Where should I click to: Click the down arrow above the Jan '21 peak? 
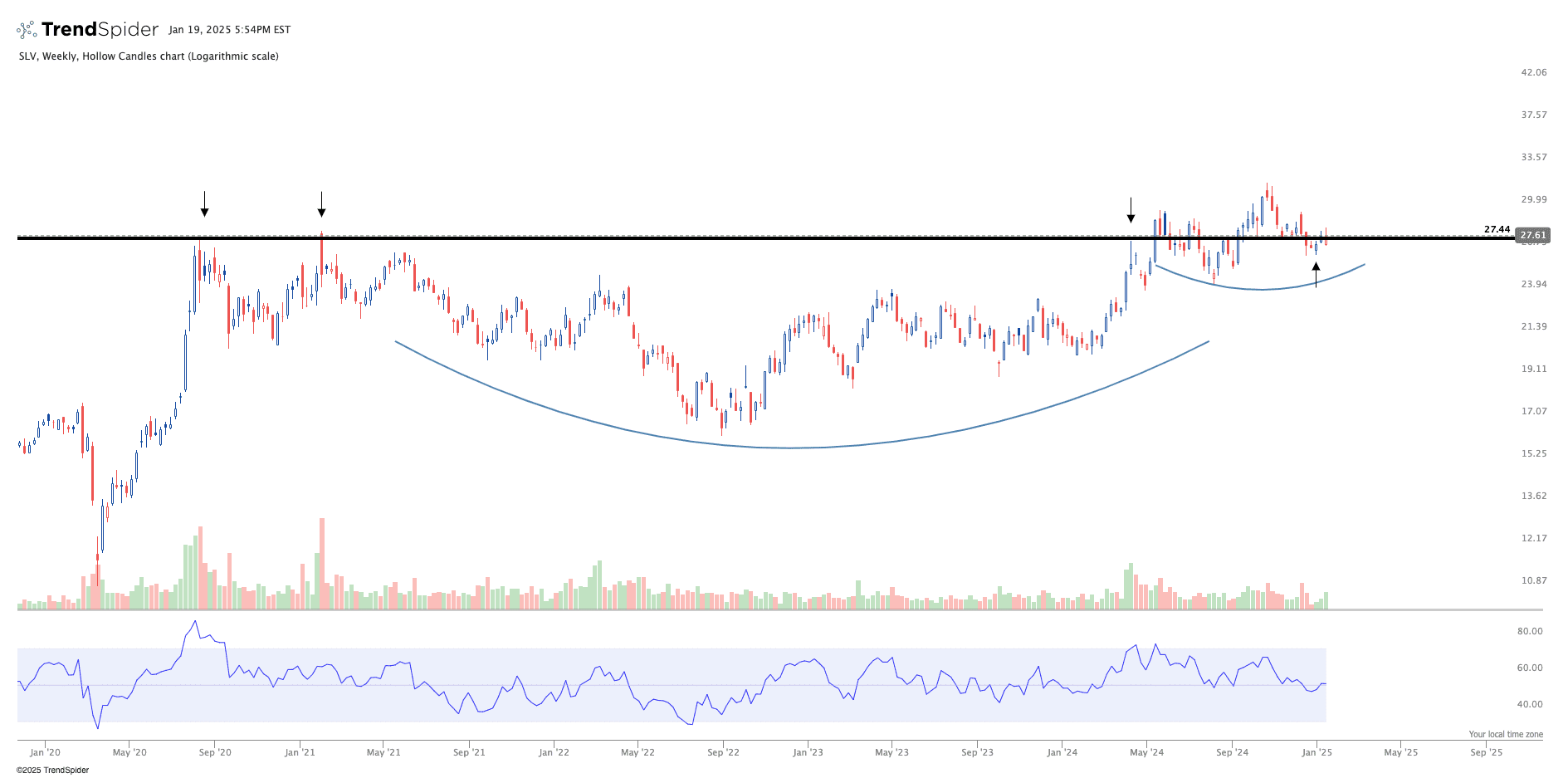[321, 204]
